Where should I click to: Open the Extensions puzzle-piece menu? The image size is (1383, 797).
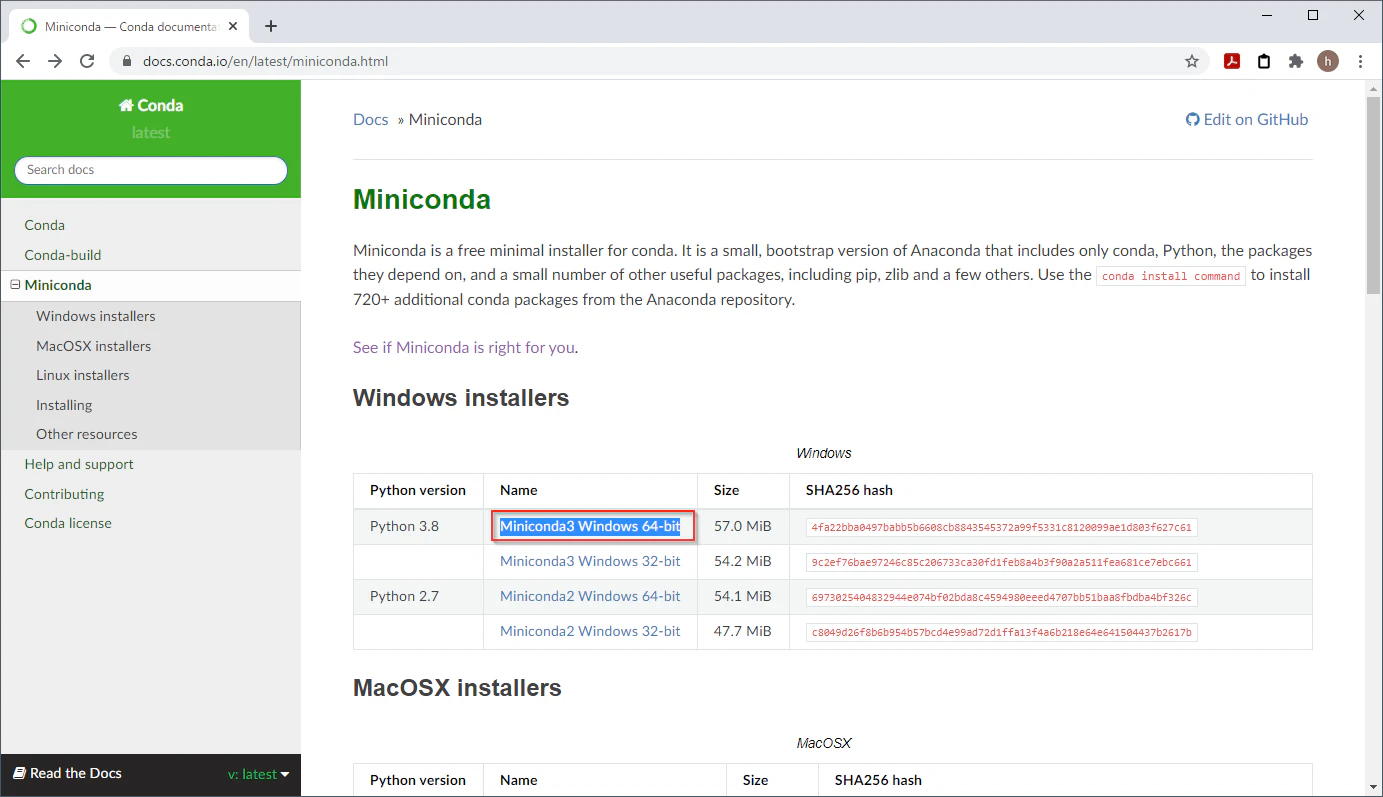click(1296, 61)
